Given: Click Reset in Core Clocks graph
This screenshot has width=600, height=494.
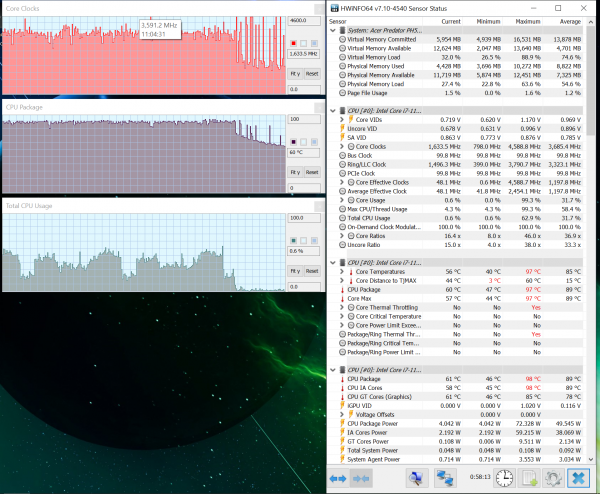Looking at the screenshot, I should pos(312,73).
